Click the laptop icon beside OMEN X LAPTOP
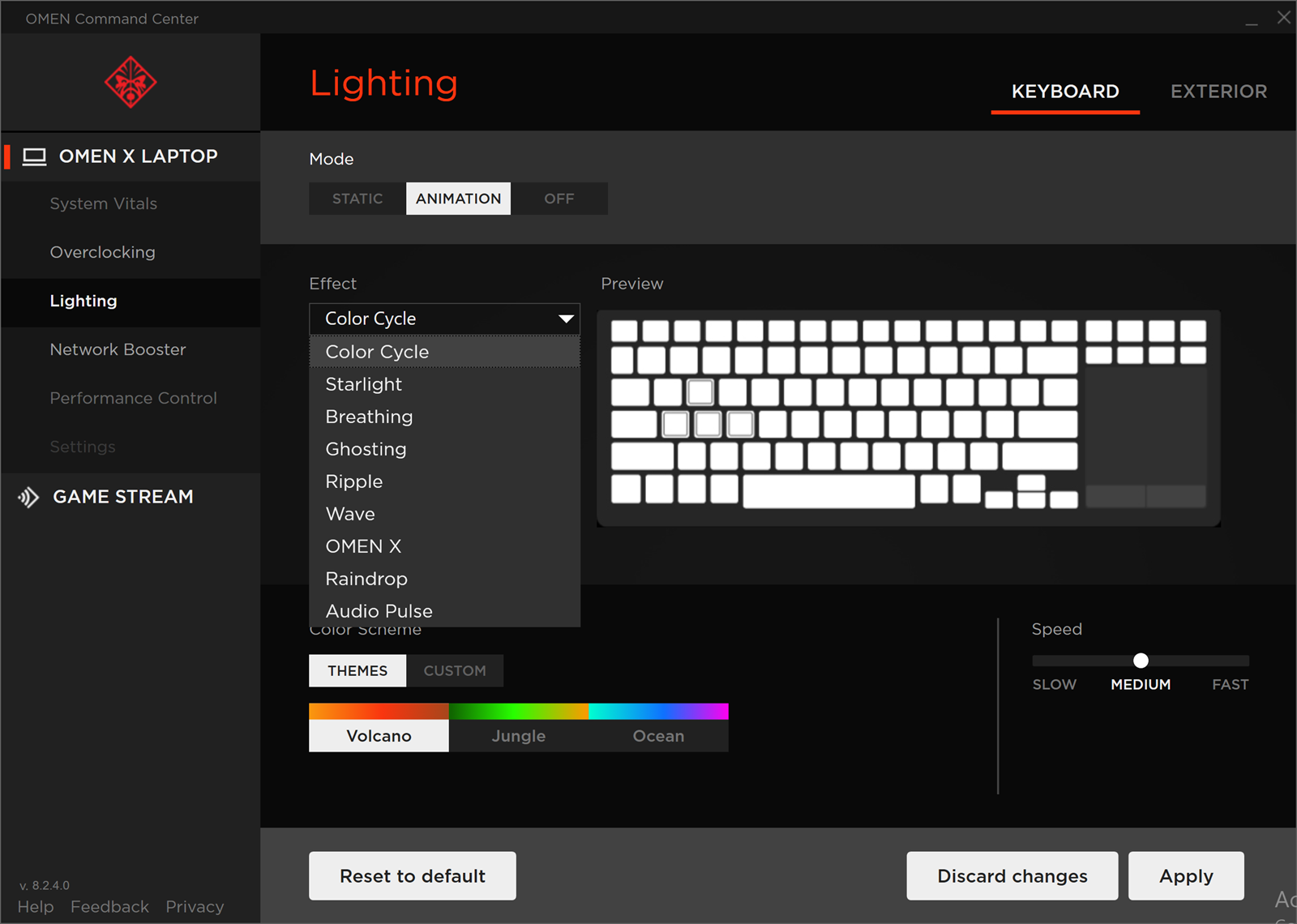Screen dimensions: 1297x924 (x=34, y=156)
